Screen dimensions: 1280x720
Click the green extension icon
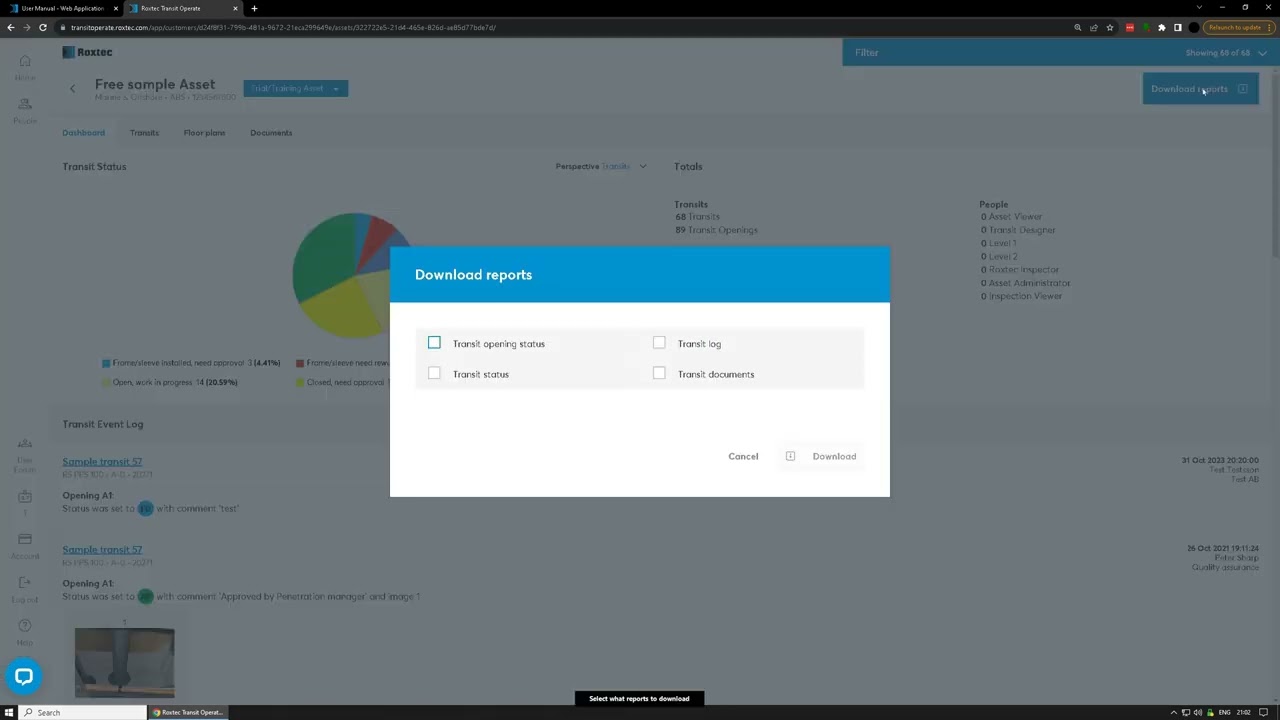(1146, 27)
